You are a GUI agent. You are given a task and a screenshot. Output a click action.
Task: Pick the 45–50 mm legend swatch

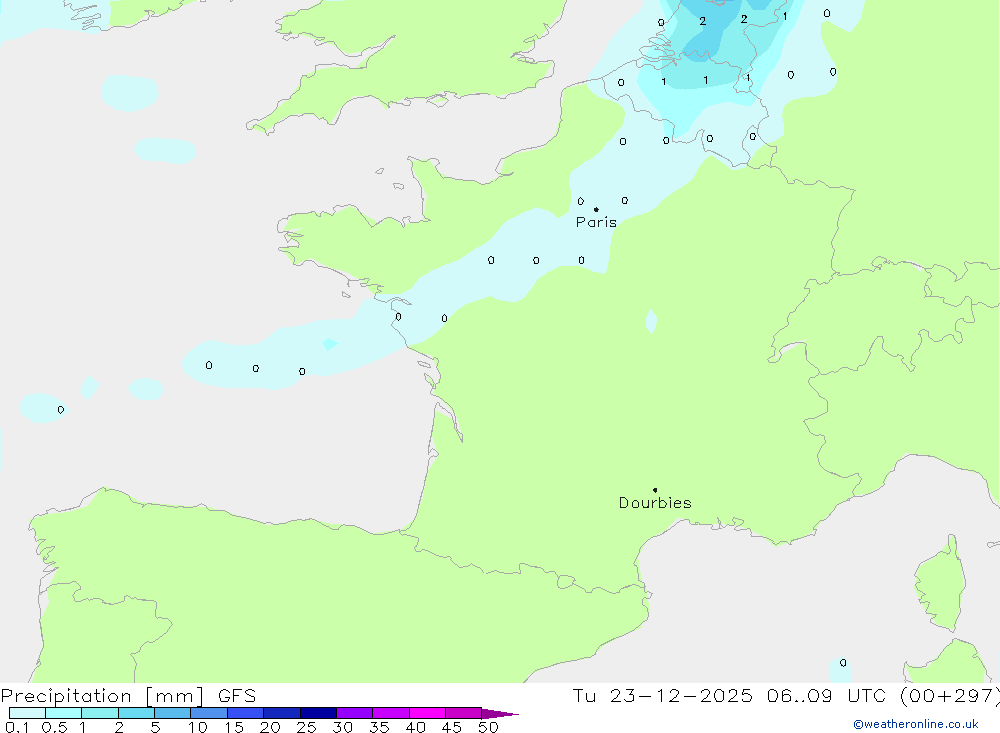click(464, 713)
